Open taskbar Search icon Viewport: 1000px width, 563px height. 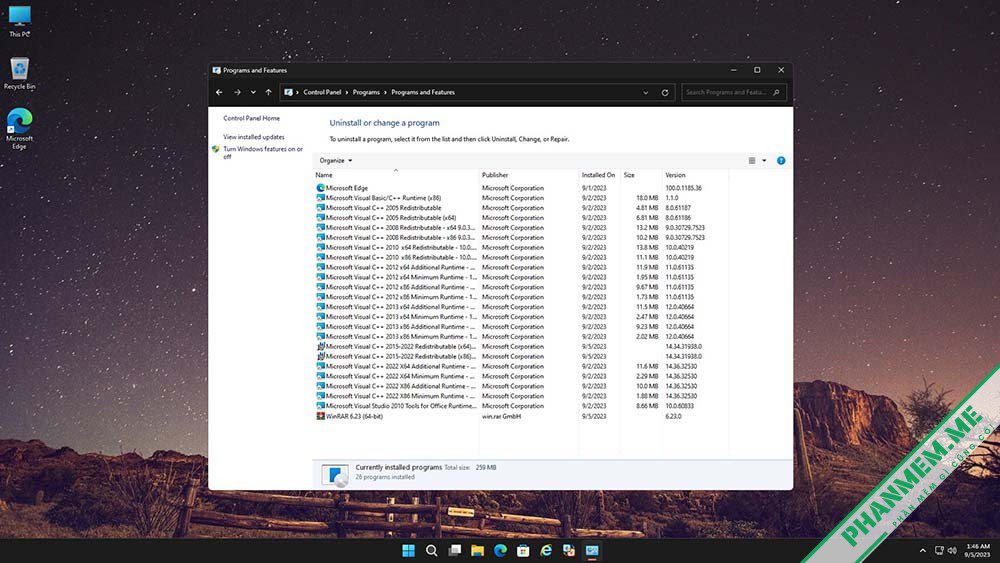coord(431,550)
